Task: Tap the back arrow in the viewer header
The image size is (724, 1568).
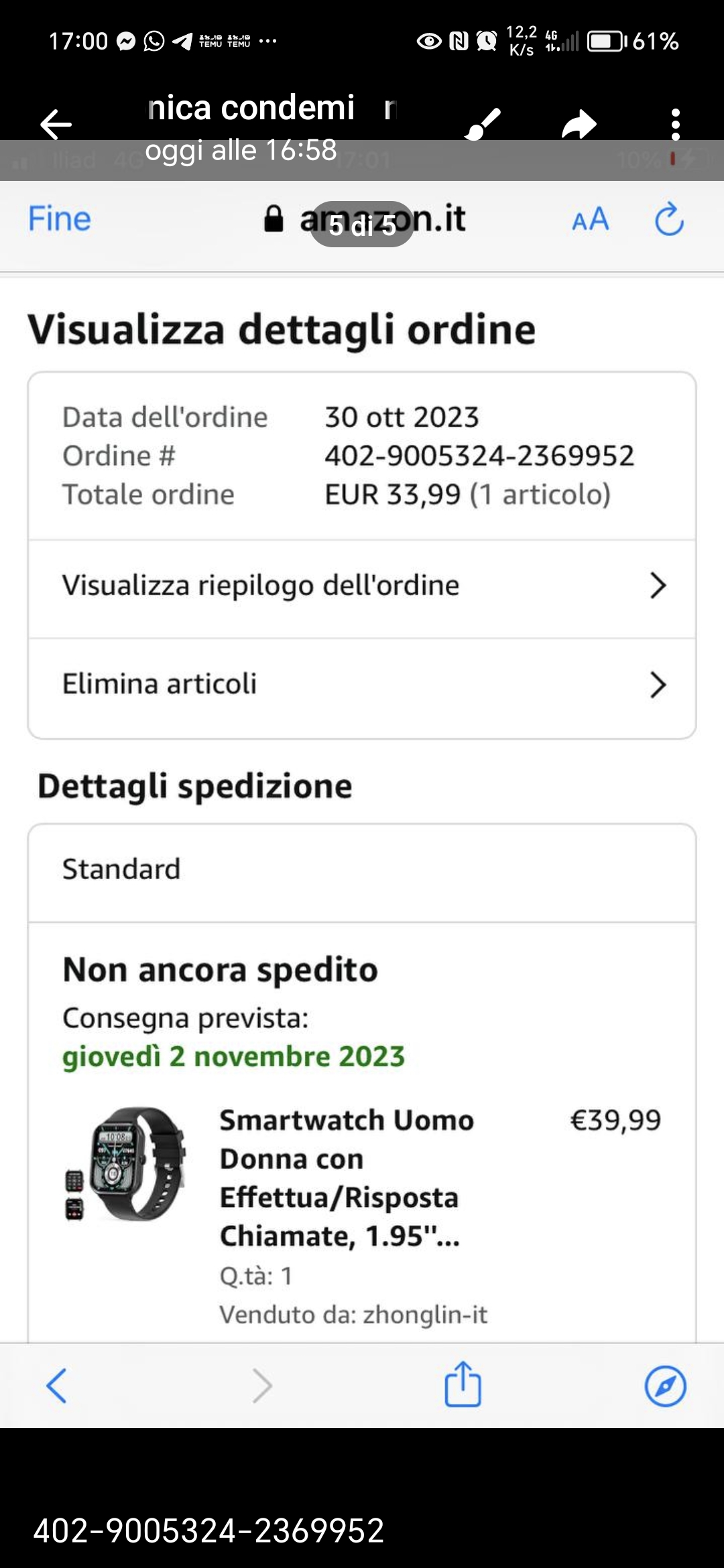Action: click(x=56, y=124)
